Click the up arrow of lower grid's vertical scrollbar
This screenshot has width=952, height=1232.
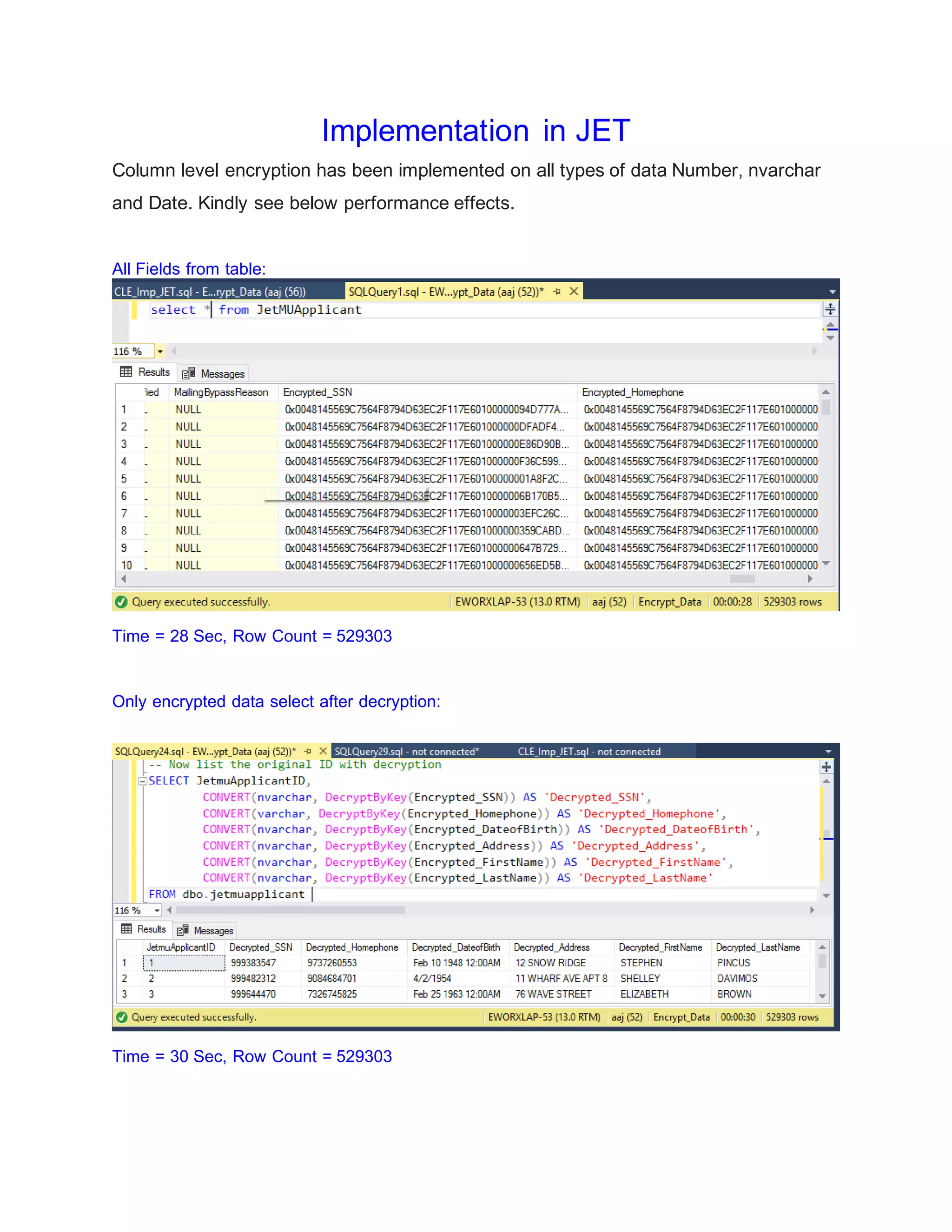[822, 947]
